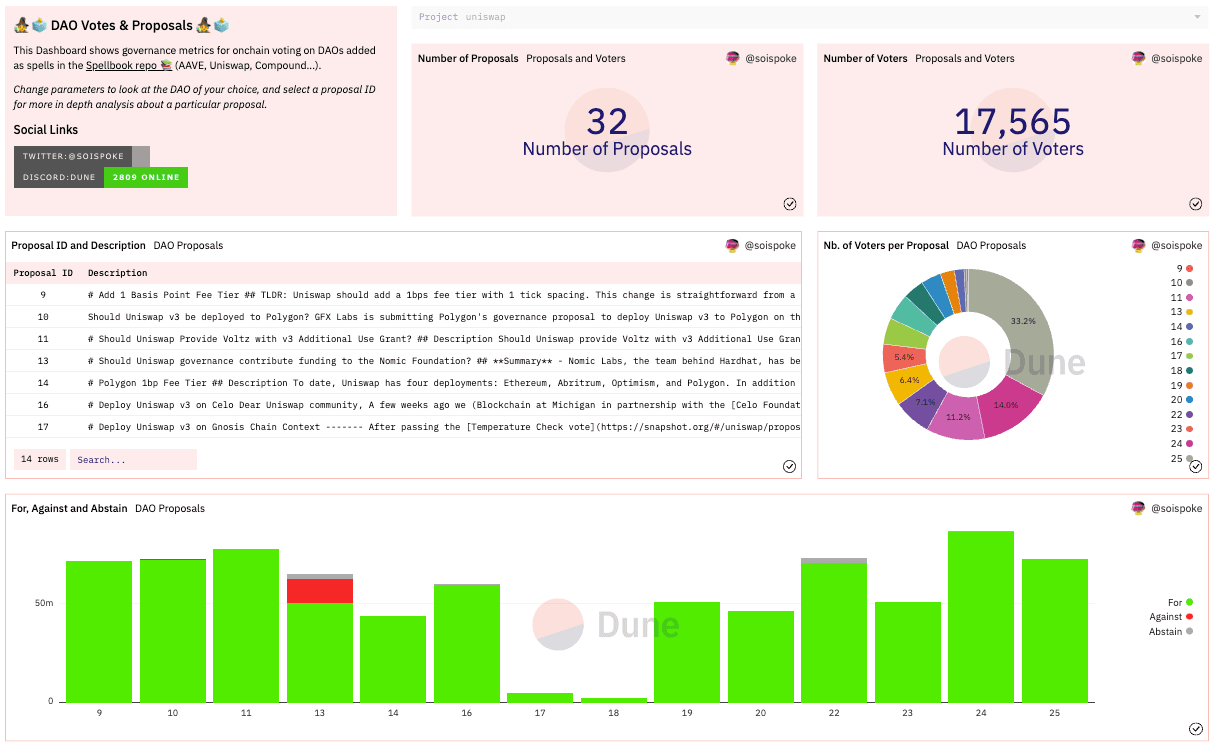Toggle proposal 9 in the pie chart legend
The width and height of the screenshot is (1214, 746).
point(1184,268)
